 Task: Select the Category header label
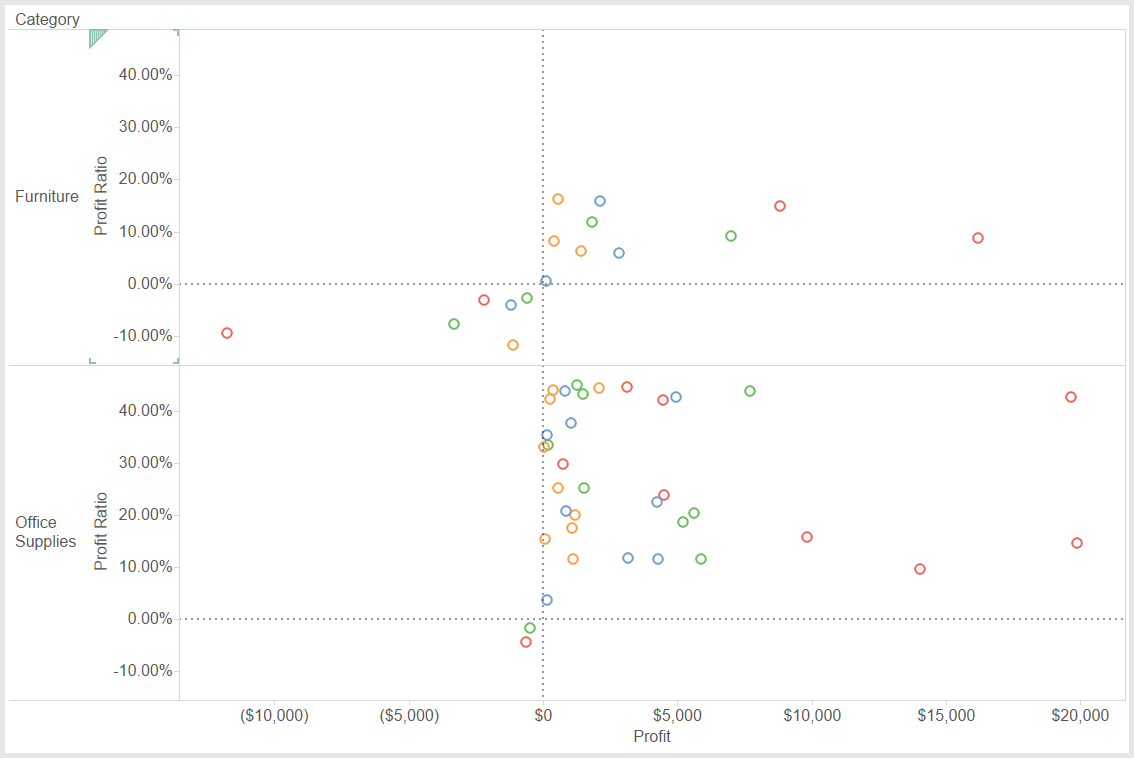47,19
